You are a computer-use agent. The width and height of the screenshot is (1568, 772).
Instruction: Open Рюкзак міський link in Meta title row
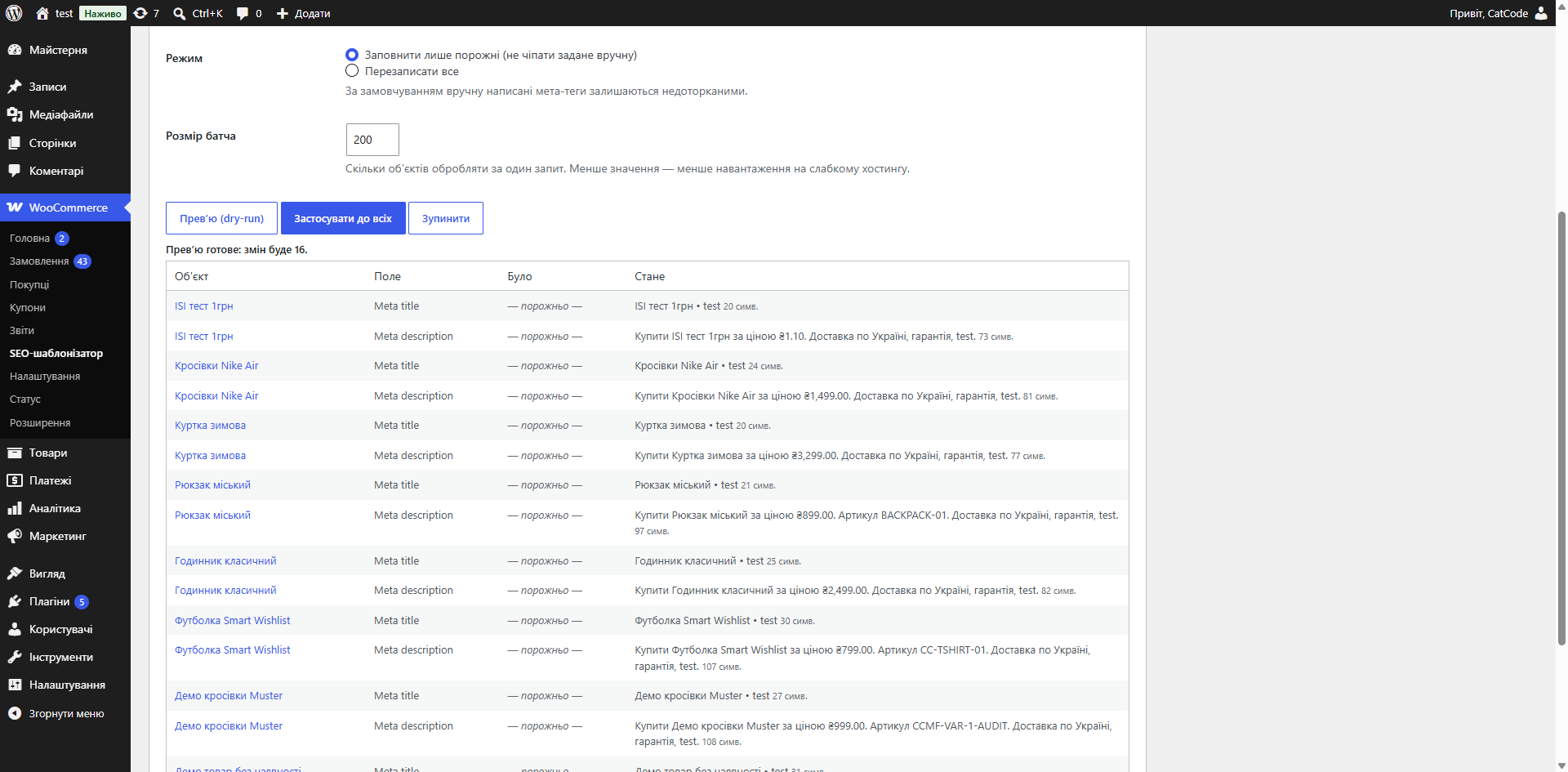click(212, 485)
